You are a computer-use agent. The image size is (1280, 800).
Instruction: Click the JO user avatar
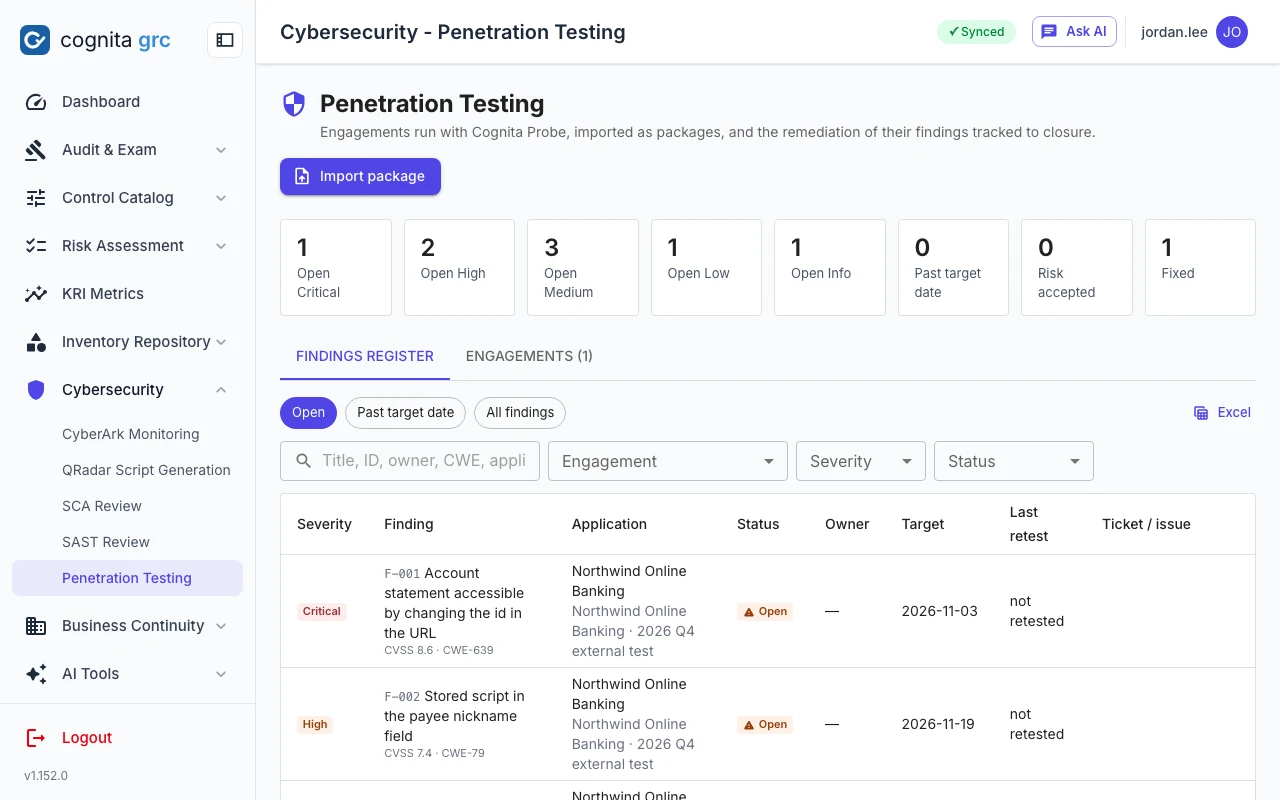pyautogui.click(x=1232, y=32)
